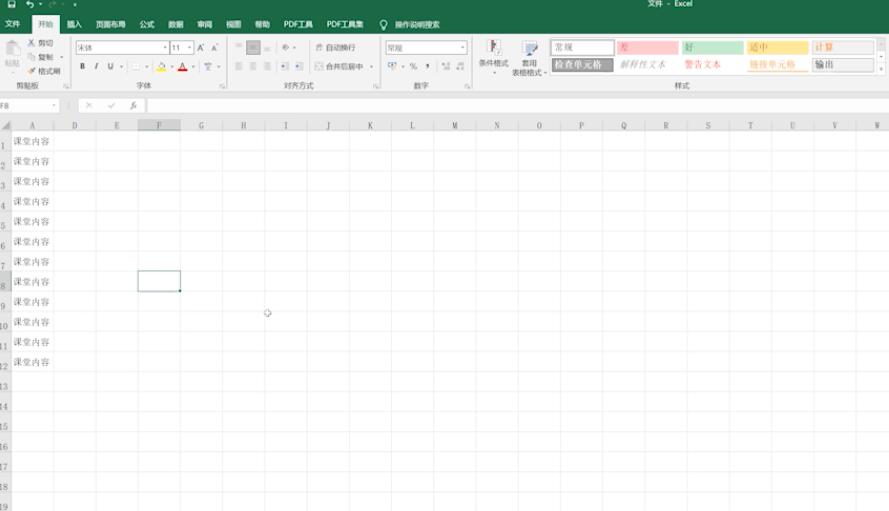Open Format as Table (套用表格格式) menu

coord(529,58)
